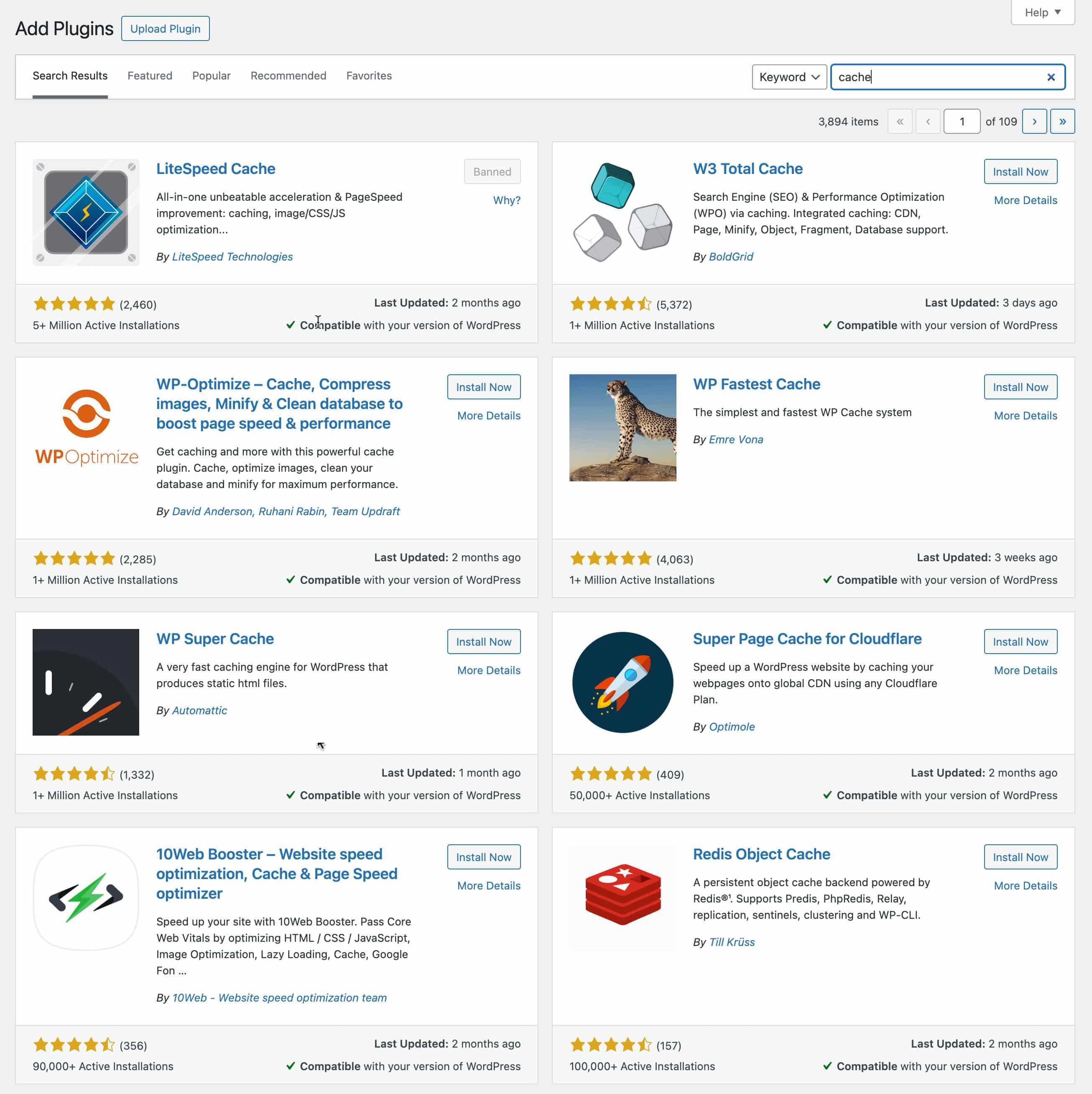1092x1094 pixels.
Task: Click the WP Super Cache speedometer icon
Action: (x=85, y=682)
